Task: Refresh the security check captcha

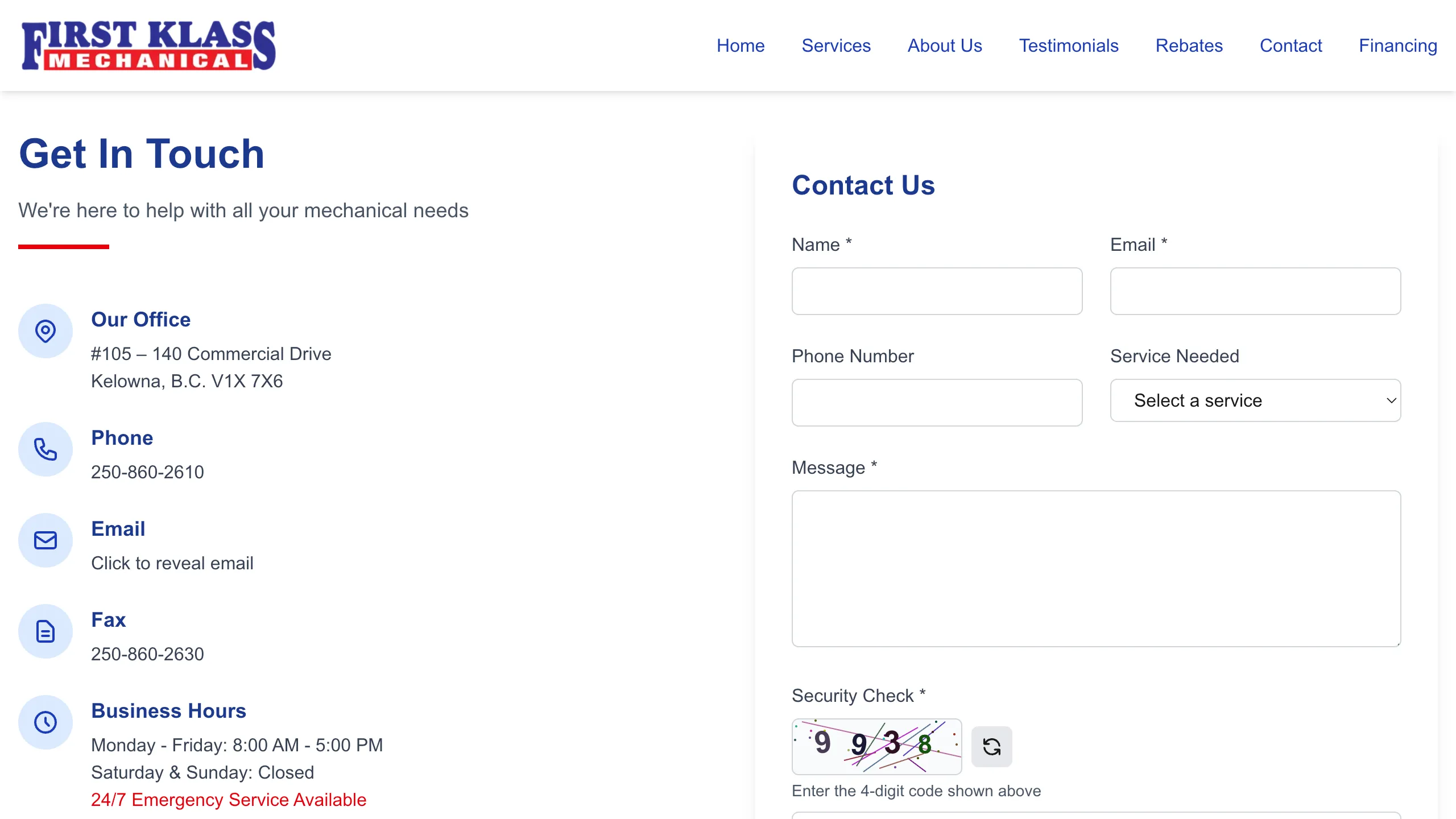Action: pos(991,746)
